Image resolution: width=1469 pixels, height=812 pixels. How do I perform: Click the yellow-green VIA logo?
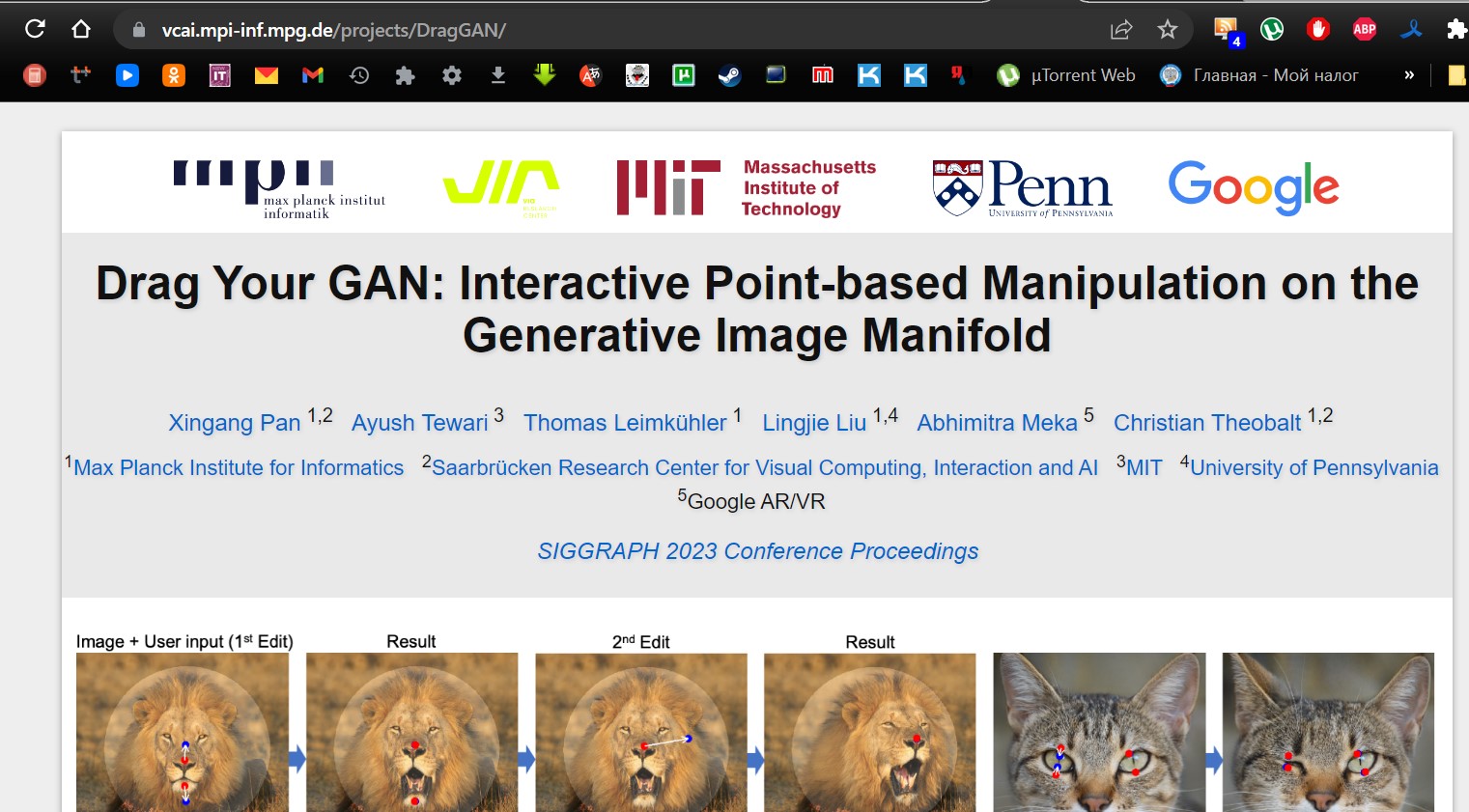pos(501,187)
